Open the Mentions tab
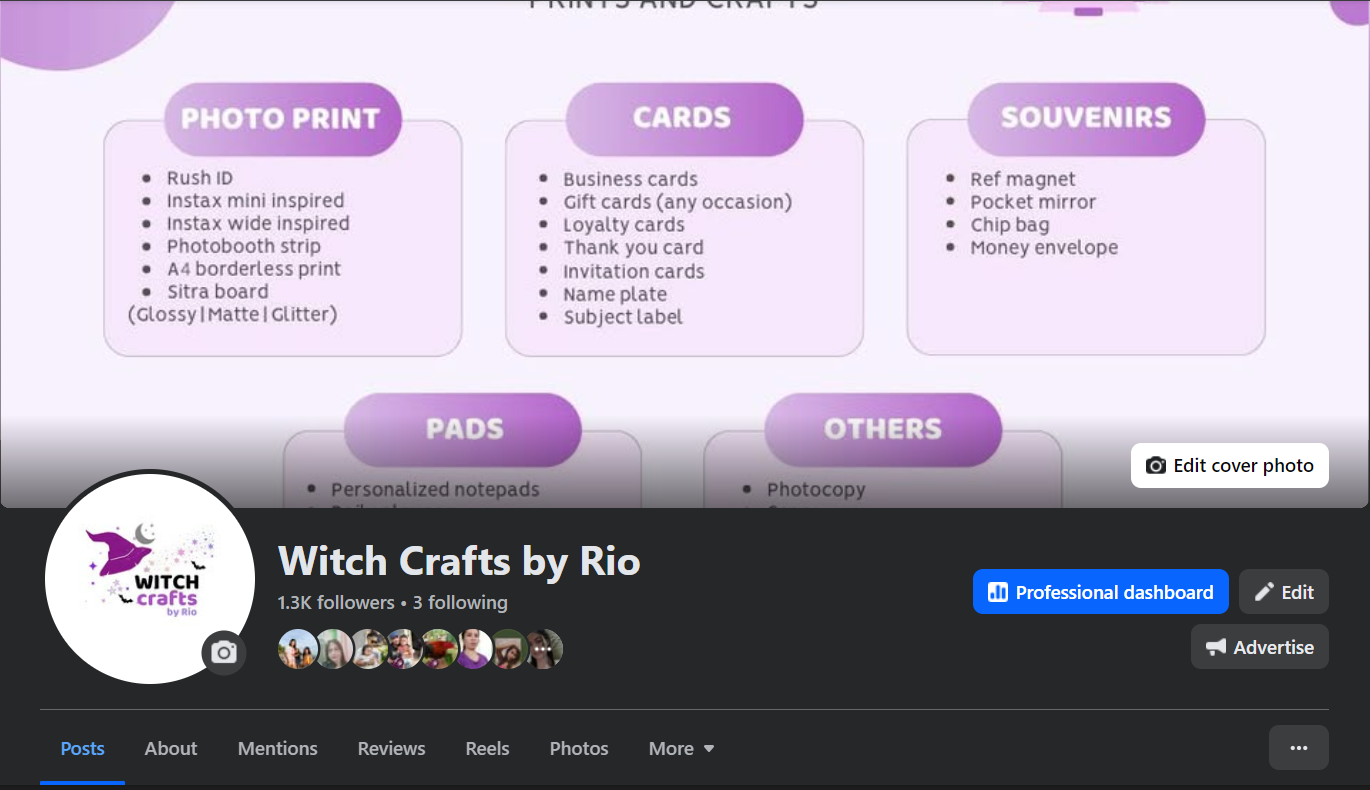 pyautogui.click(x=277, y=748)
